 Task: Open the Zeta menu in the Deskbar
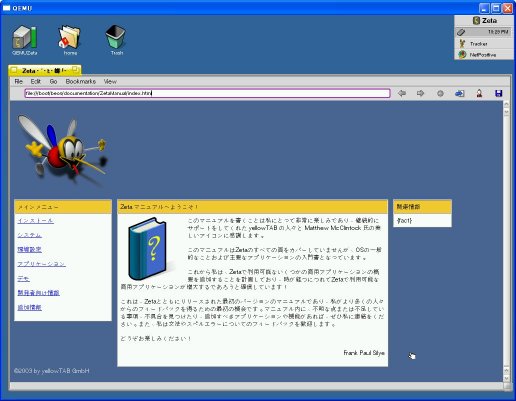click(484, 21)
